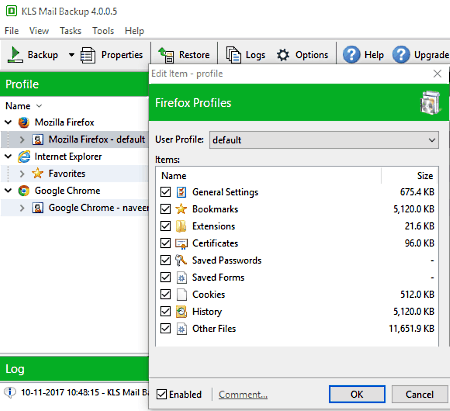Collapse the Google Chrome tree node
Image resolution: width=450 pixels, height=411 pixels.
[8, 191]
